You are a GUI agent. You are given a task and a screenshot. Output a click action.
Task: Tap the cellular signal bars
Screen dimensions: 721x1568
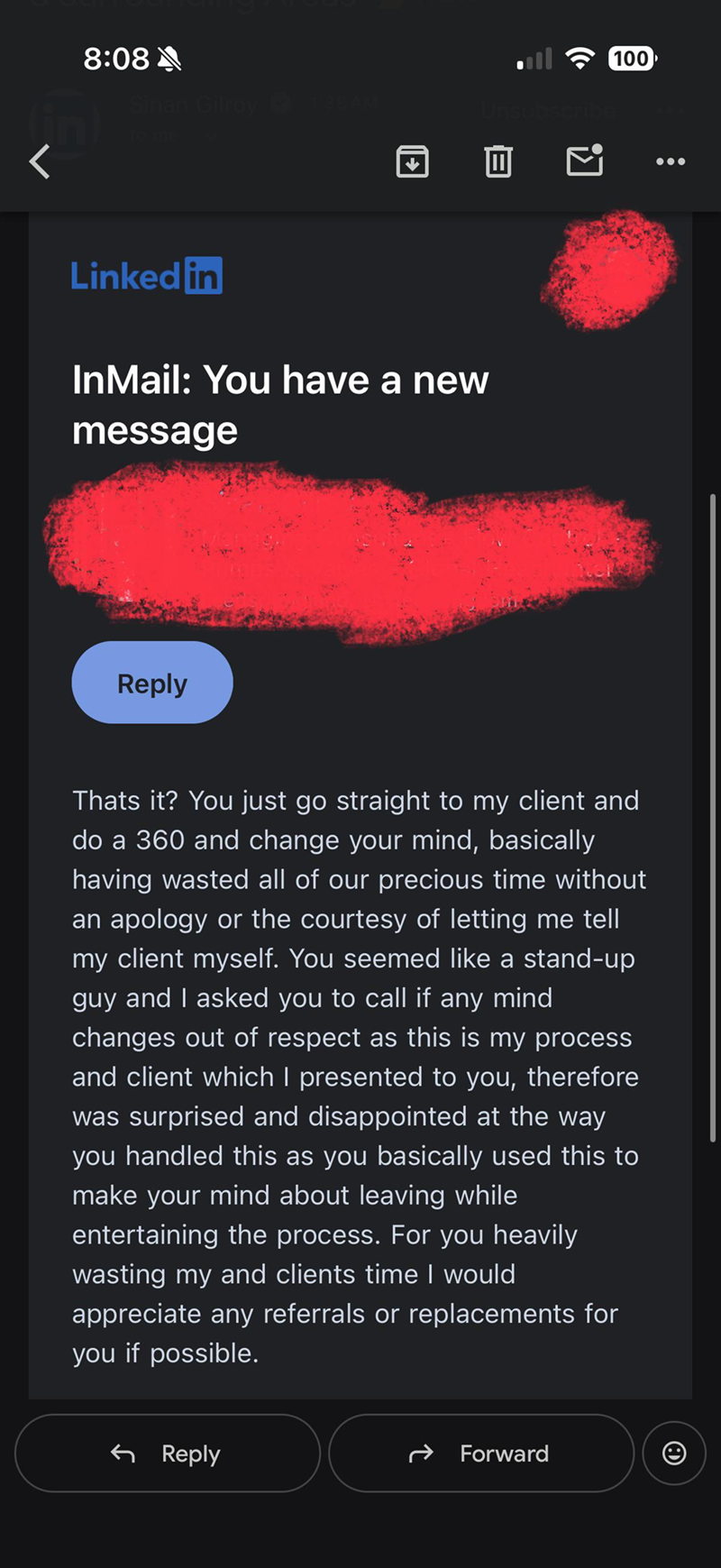point(534,60)
